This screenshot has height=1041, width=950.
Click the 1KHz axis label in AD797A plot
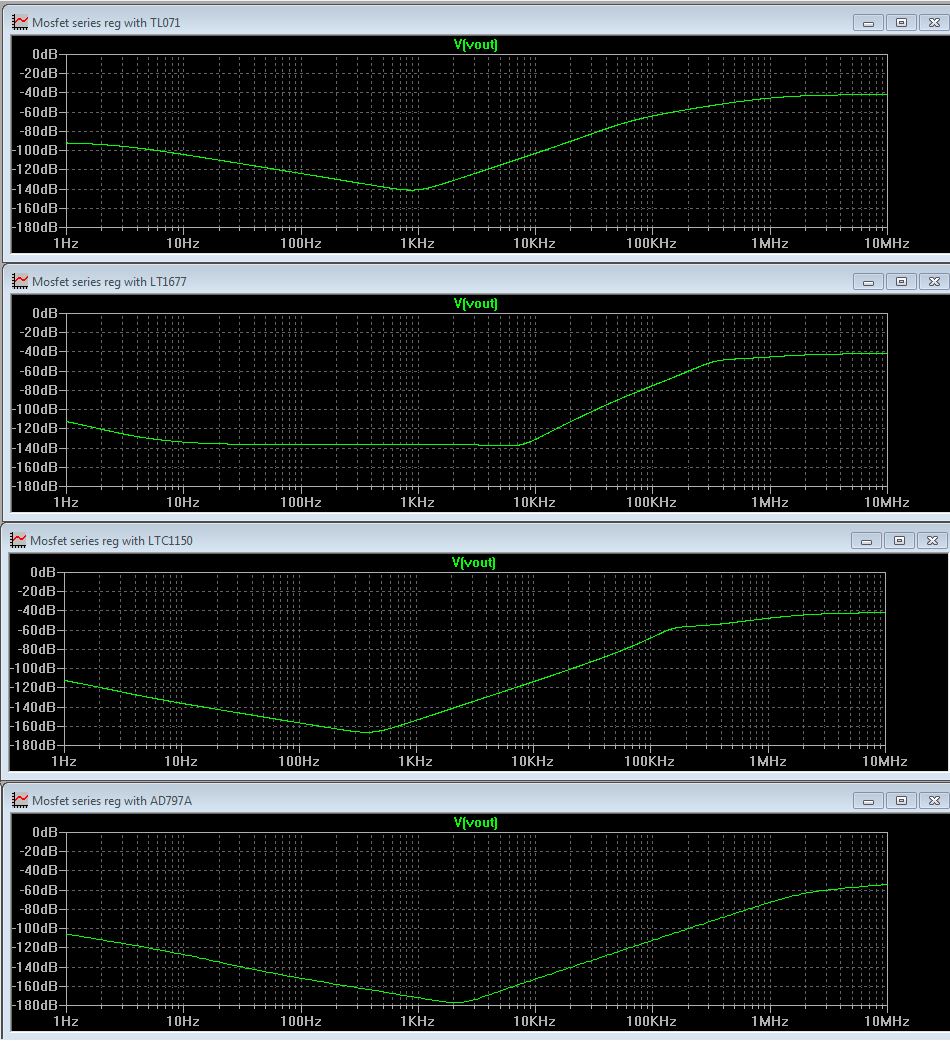click(418, 1022)
